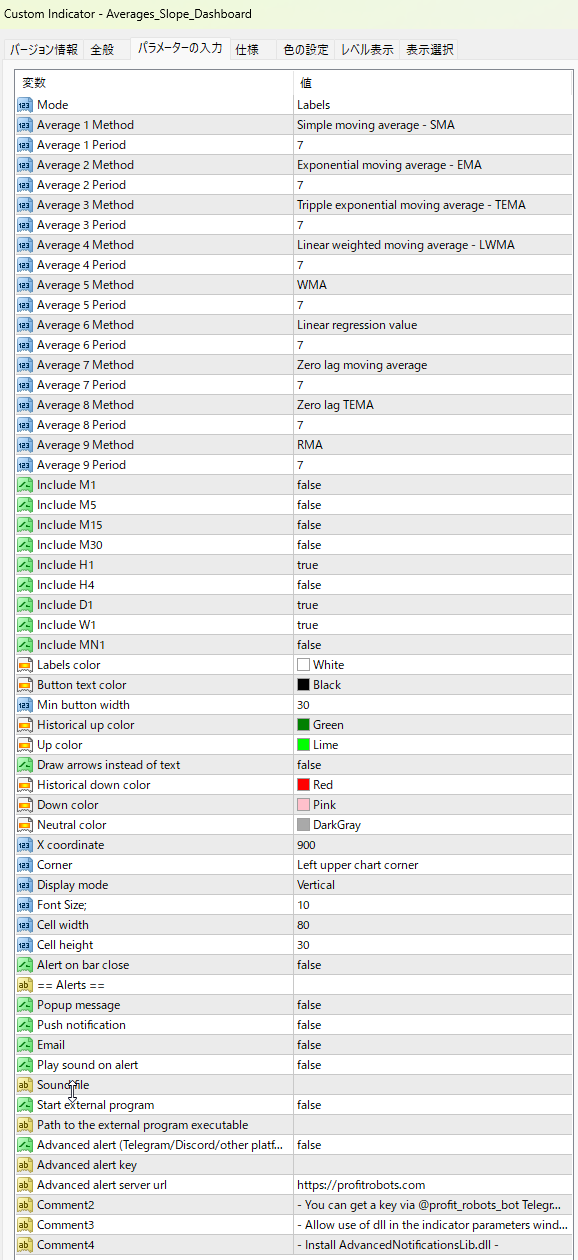Click the boolean icon beside Popup message
The width and height of the screenshot is (578, 1260).
[x=25, y=1005]
